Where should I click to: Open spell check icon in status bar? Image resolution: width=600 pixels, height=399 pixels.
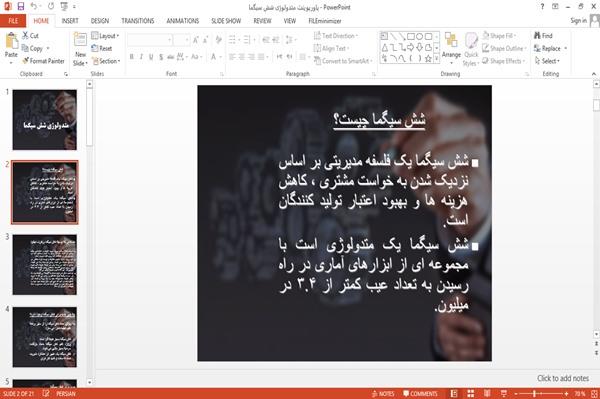tap(46, 394)
